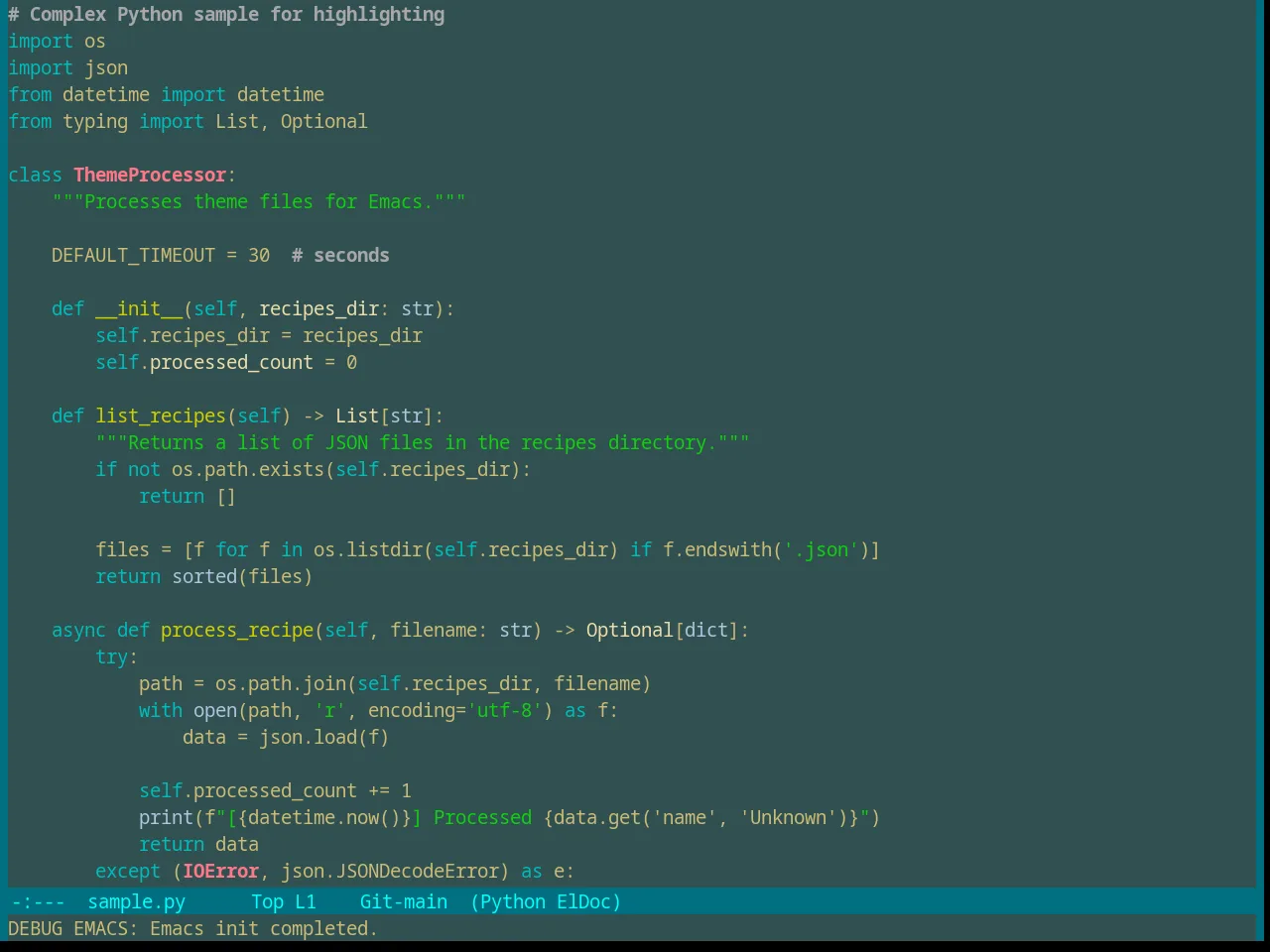
Task: Click the sample.py buffer name in mode line
Action: (136, 901)
